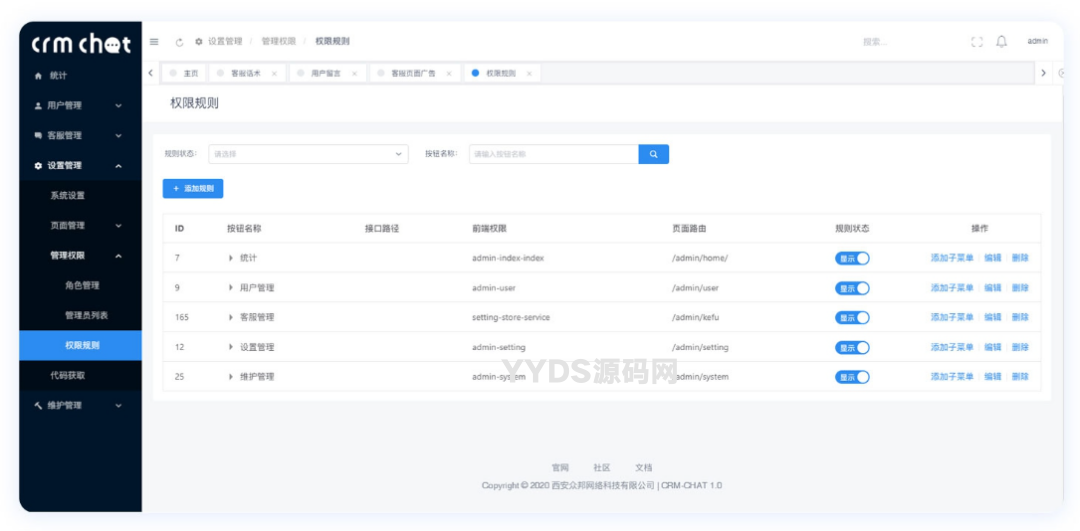Open 角色管理 in the sidebar menu
Screen dimensions: 1080x531
[x=82, y=285]
